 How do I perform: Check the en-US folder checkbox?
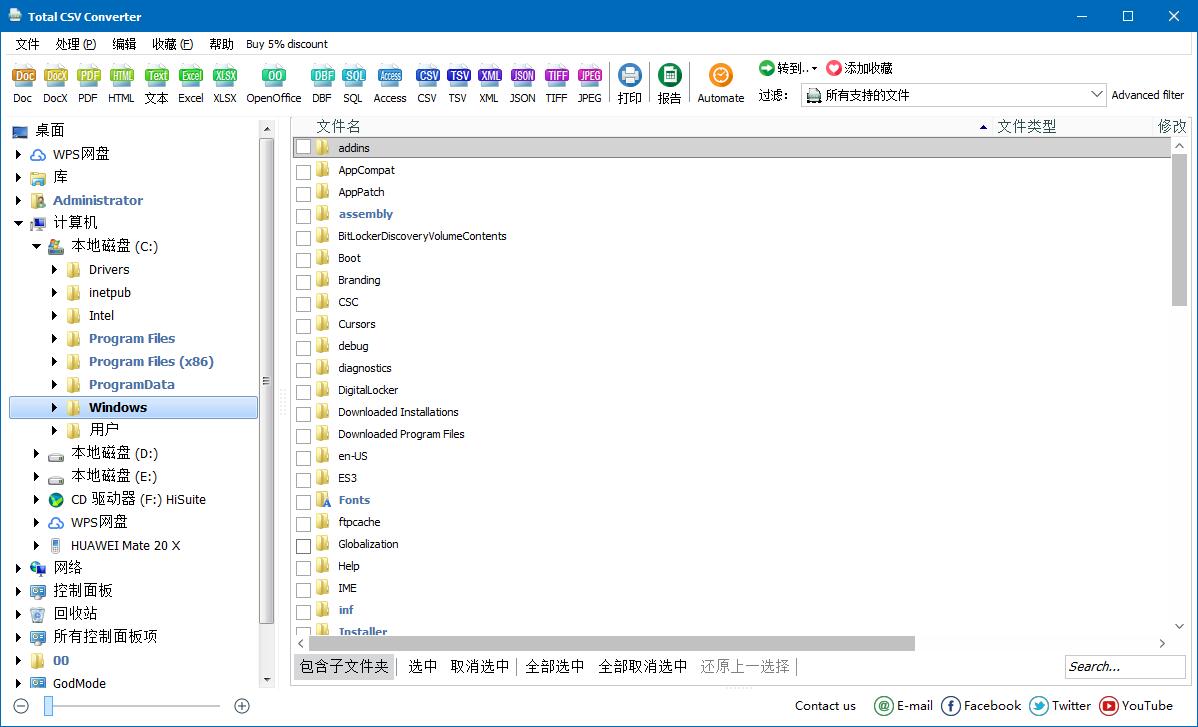click(303, 458)
